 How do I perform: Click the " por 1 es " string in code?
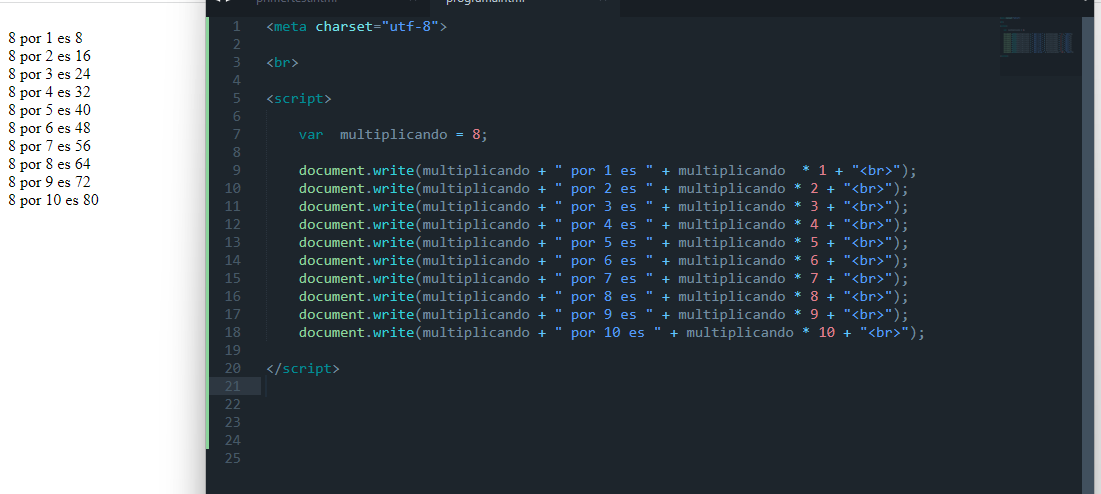(x=604, y=171)
